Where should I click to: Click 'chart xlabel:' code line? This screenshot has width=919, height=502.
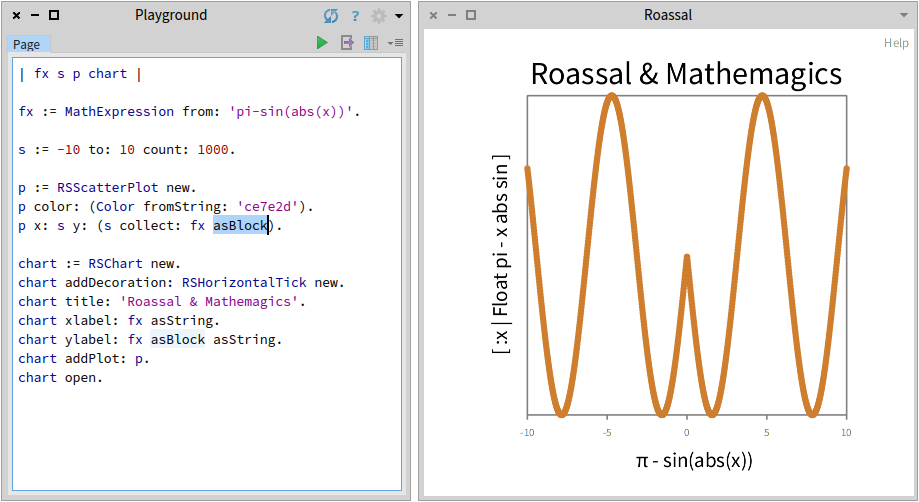coord(119,320)
